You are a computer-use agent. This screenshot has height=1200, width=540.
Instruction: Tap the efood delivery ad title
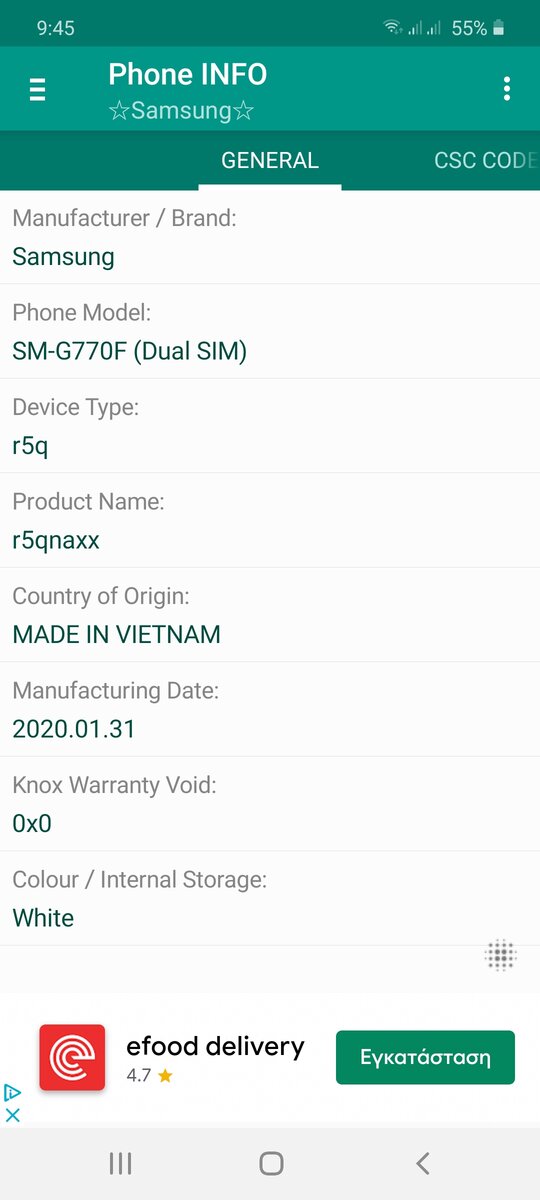pos(215,1047)
